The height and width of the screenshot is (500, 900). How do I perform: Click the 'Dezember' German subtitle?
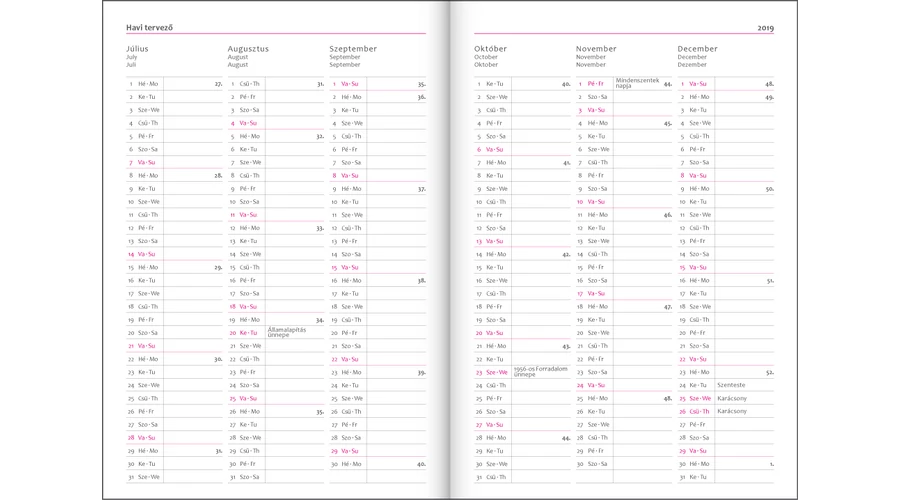[x=692, y=65]
